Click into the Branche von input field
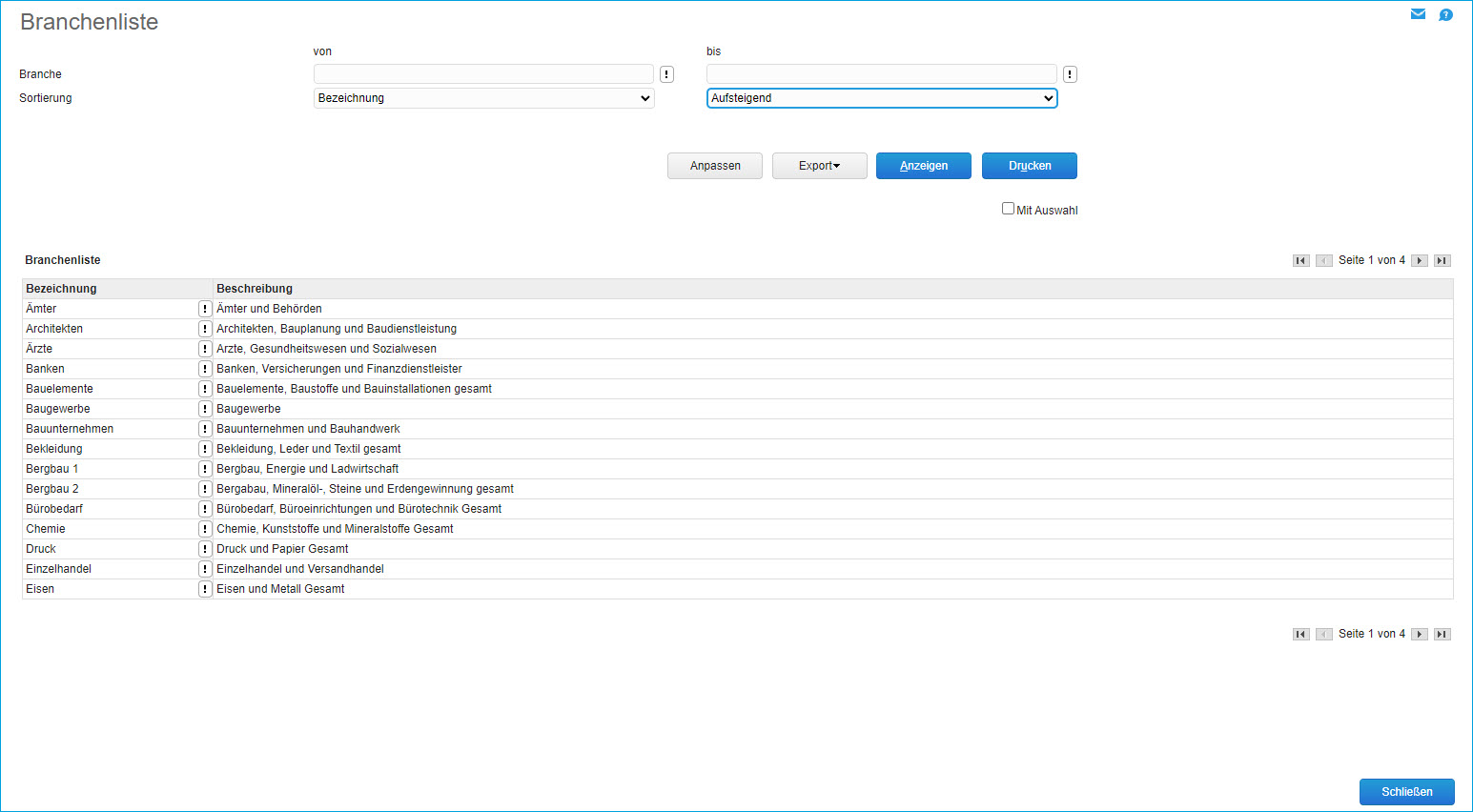This screenshot has width=1473, height=812. click(x=483, y=74)
